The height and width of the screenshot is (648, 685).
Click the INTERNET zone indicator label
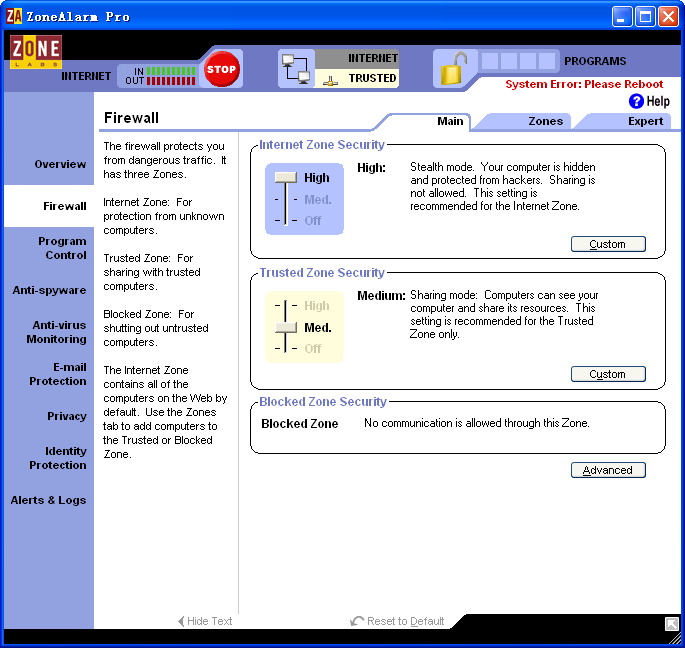pos(373,58)
